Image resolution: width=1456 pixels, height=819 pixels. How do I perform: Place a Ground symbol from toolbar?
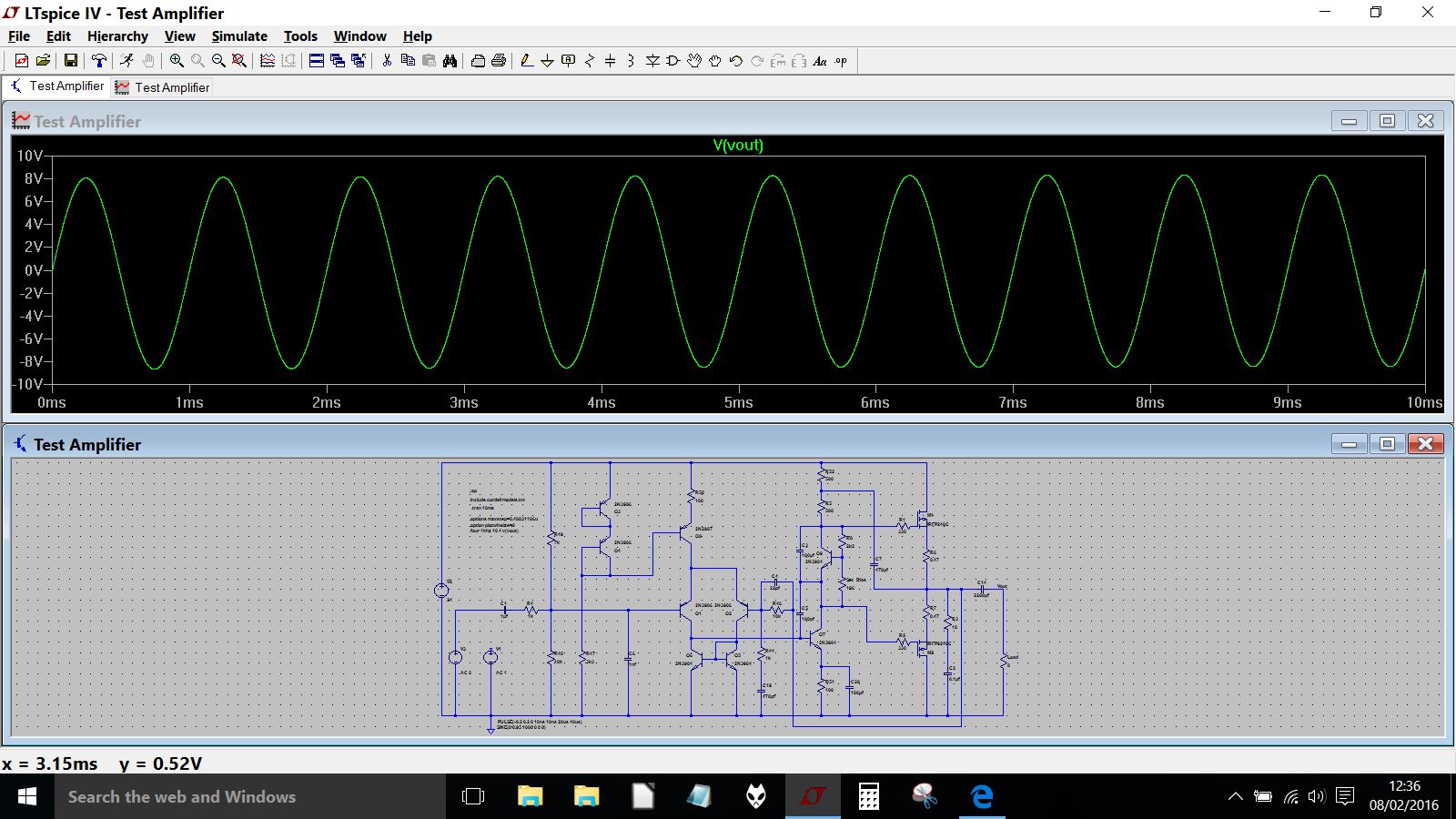tap(547, 61)
